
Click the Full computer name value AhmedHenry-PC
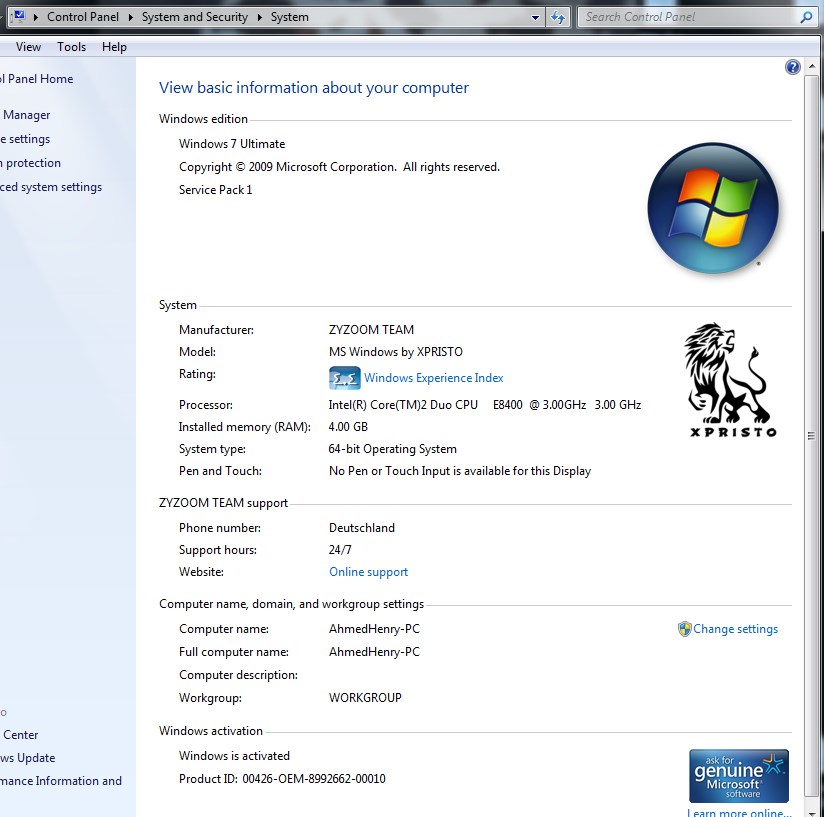point(374,651)
